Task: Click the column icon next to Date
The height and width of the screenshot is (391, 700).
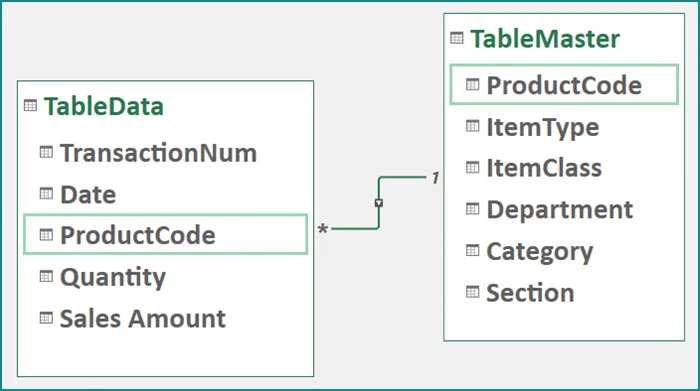Action: 46,194
